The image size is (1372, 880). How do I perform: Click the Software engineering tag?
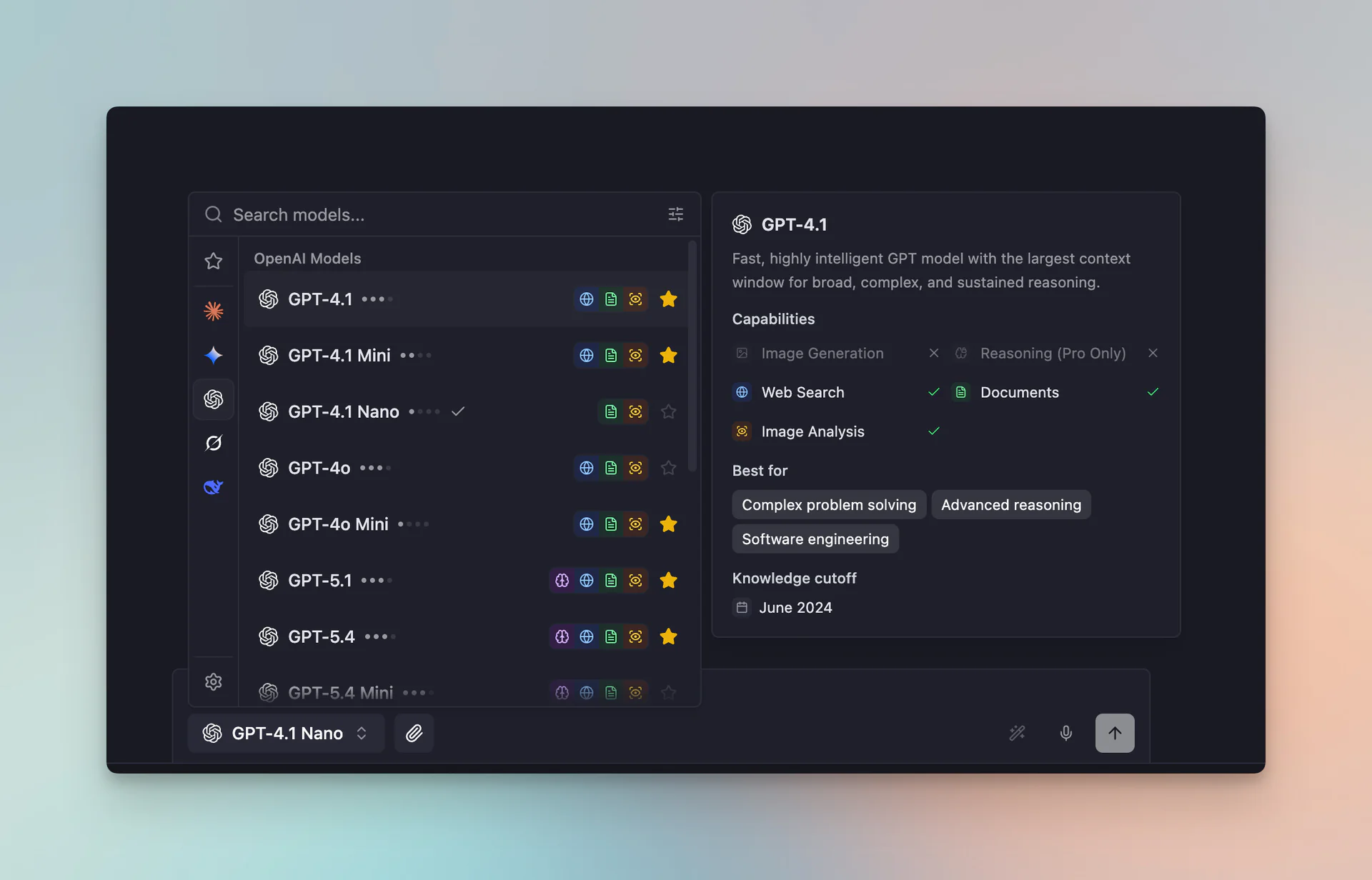(x=815, y=539)
